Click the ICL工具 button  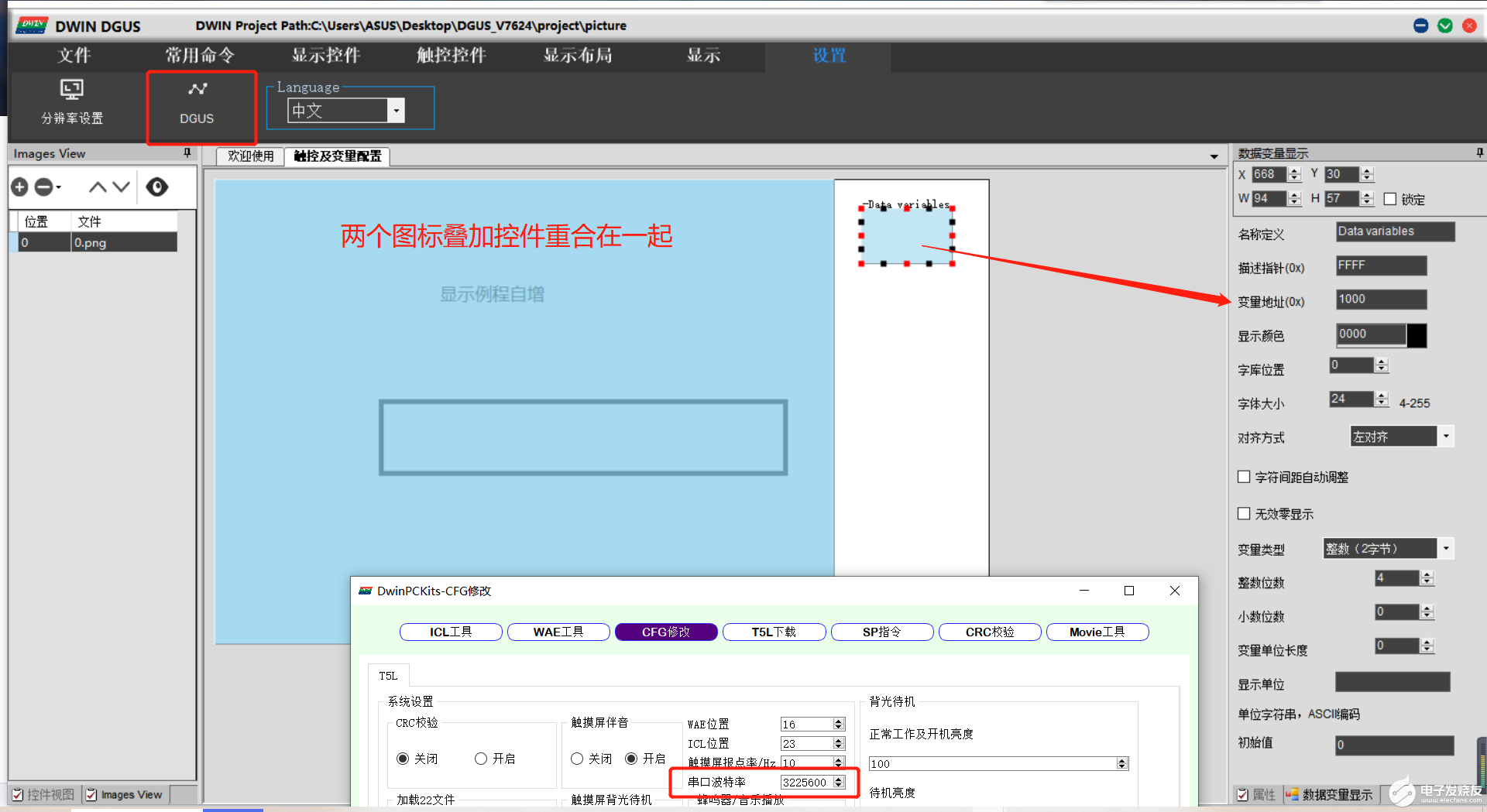click(x=451, y=632)
